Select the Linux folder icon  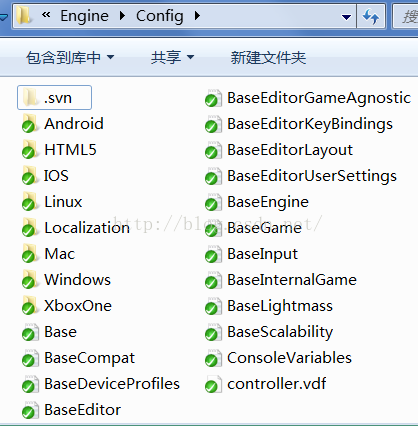30,202
